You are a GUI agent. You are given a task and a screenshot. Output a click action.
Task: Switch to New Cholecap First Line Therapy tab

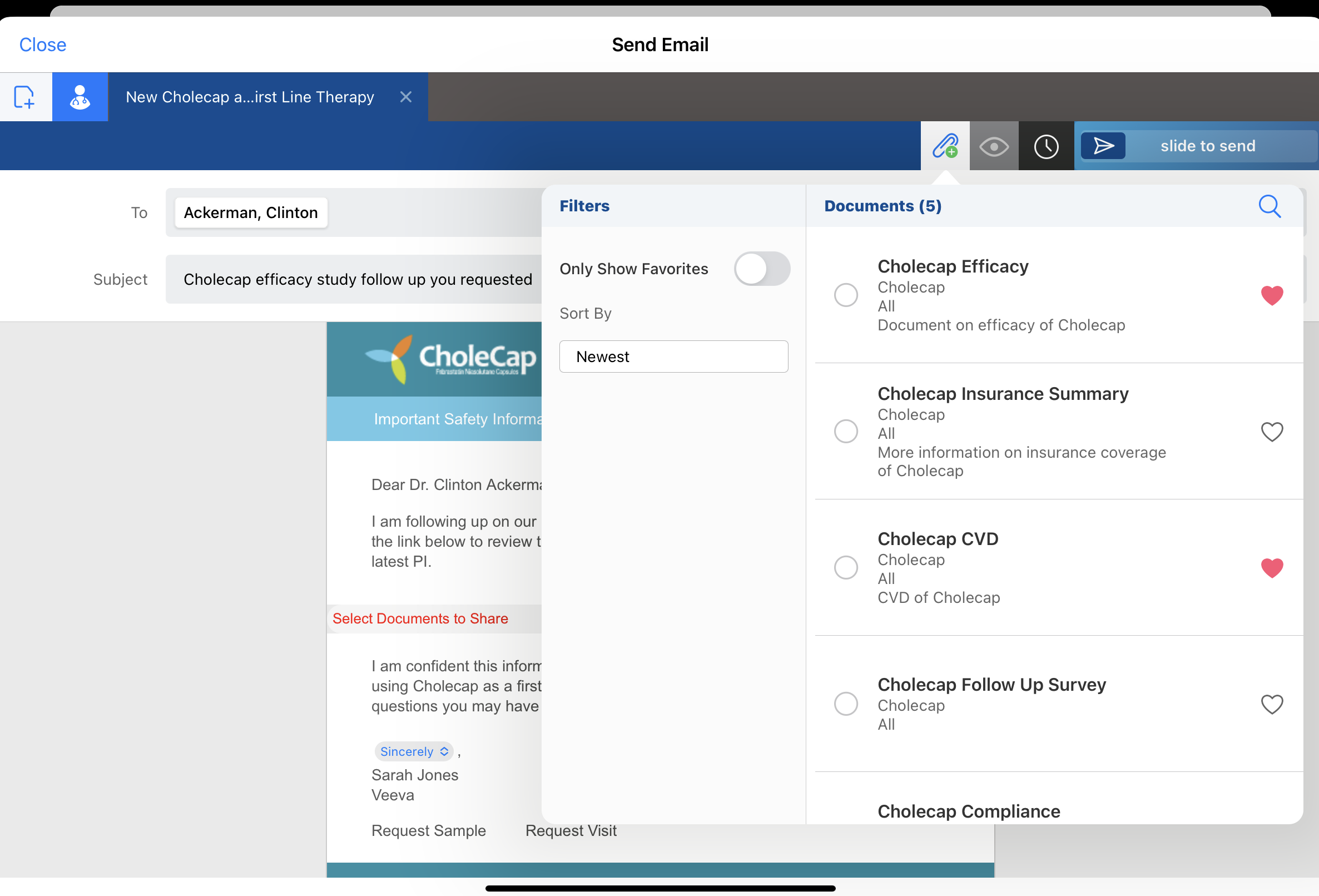click(250, 97)
